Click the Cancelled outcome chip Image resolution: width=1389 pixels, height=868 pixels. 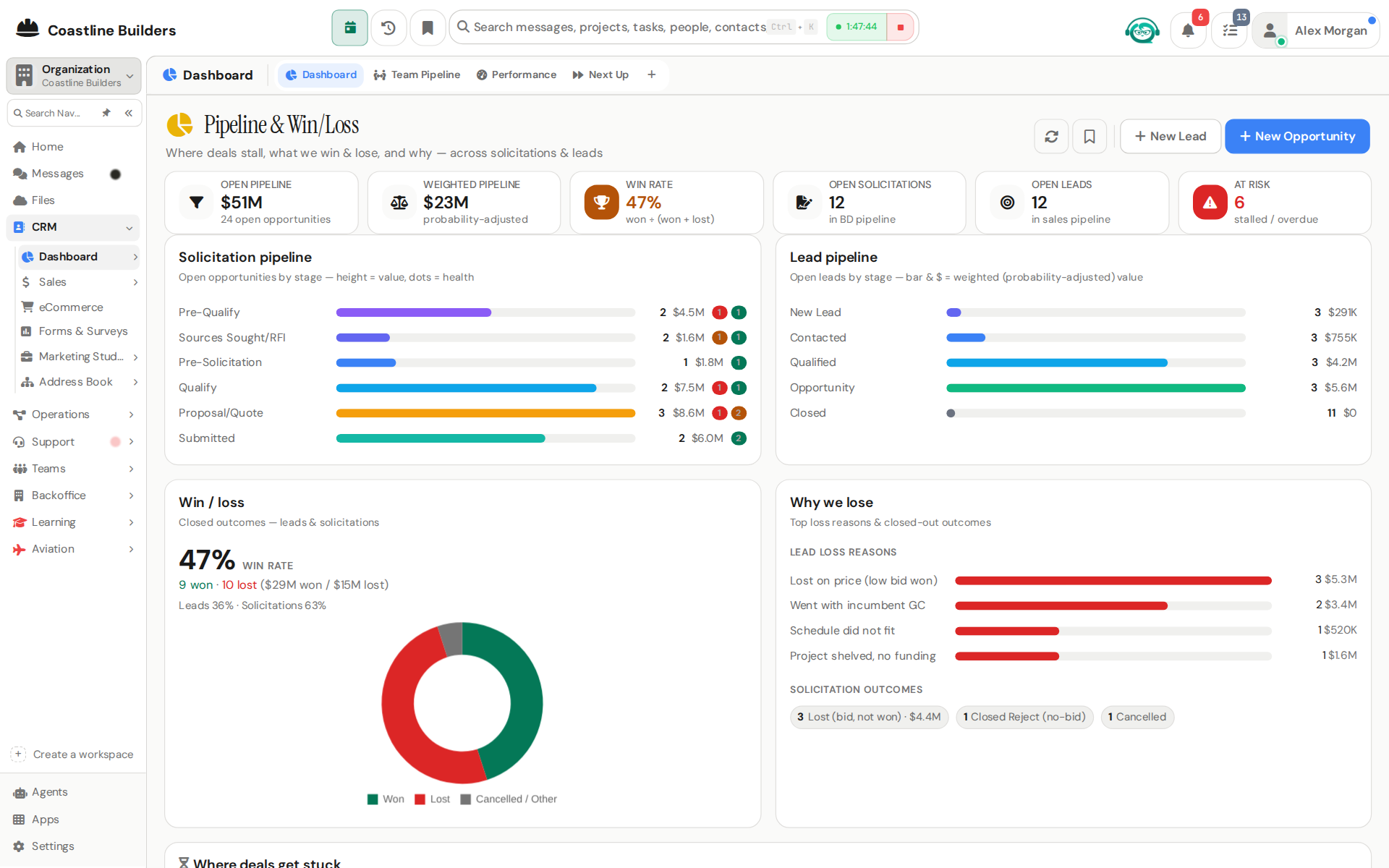pos(1137,717)
